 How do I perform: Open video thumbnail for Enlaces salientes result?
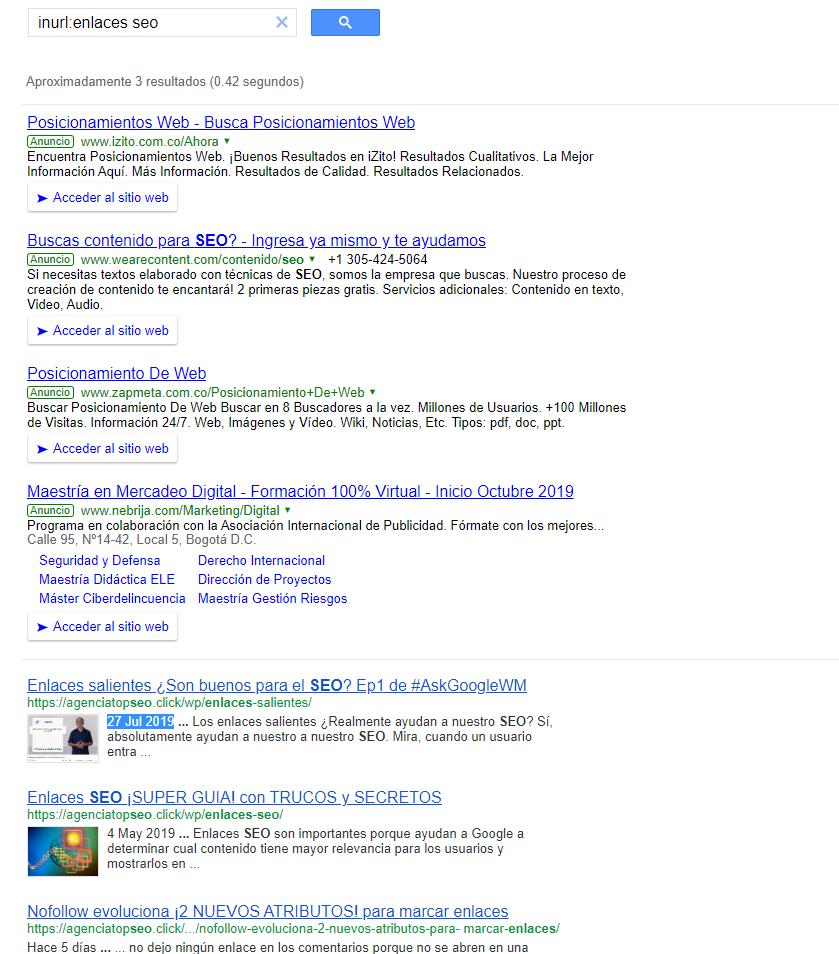[x=62, y=738]
